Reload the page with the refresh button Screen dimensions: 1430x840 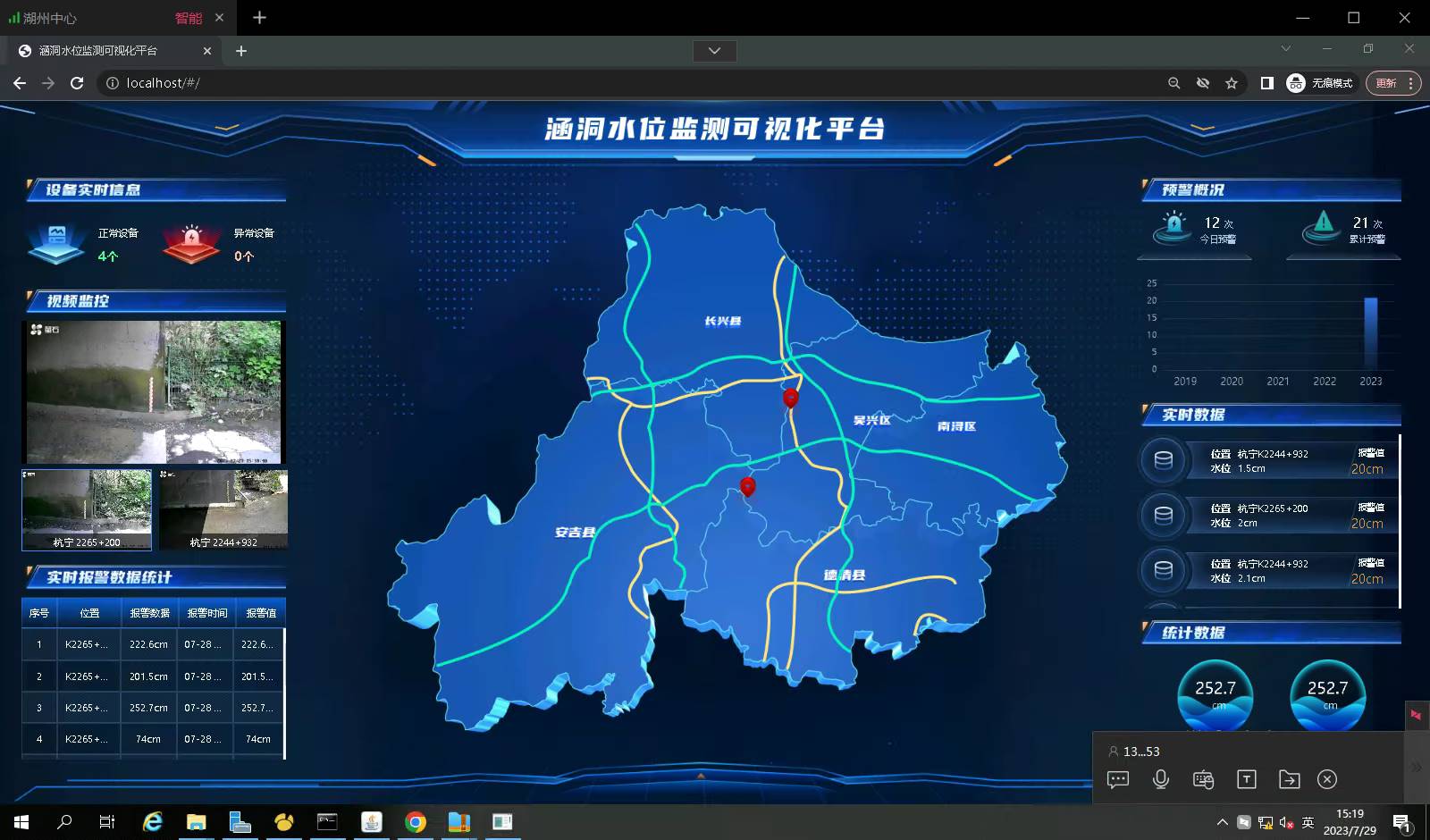[77, 83]
